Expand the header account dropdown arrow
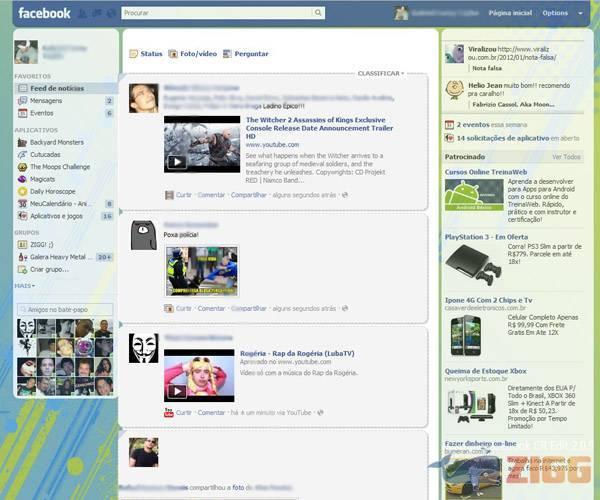The width and height of the screenshot is (600, 500). (580, 13)
